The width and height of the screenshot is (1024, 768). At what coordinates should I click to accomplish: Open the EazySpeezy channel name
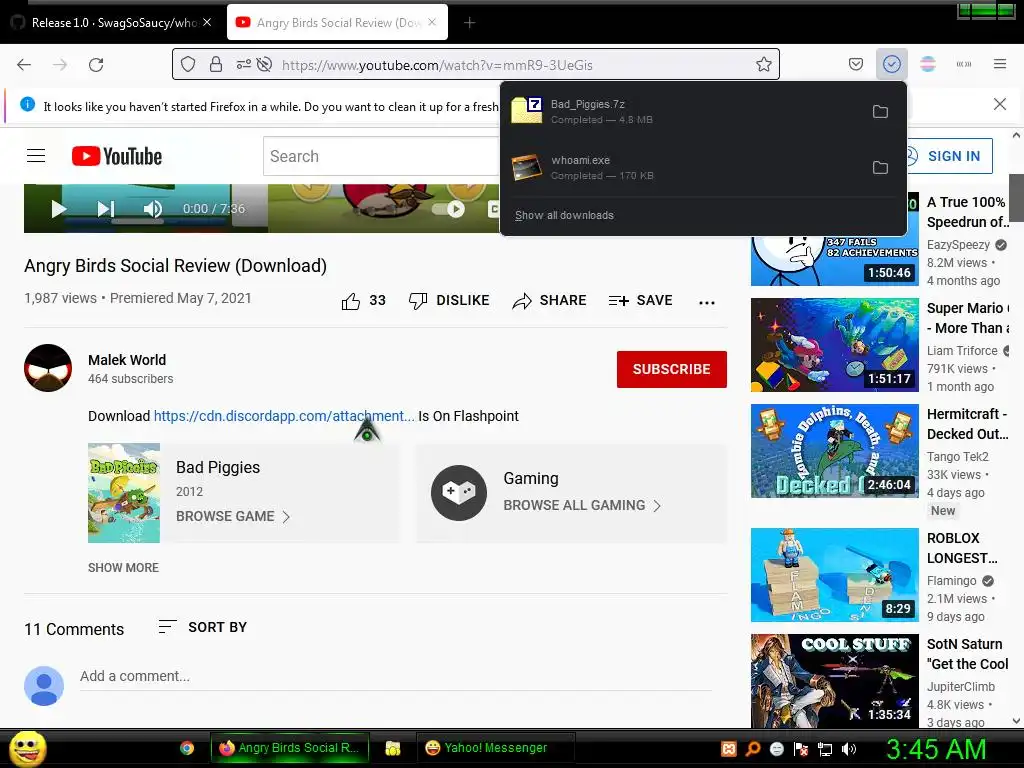pos(958,245)
